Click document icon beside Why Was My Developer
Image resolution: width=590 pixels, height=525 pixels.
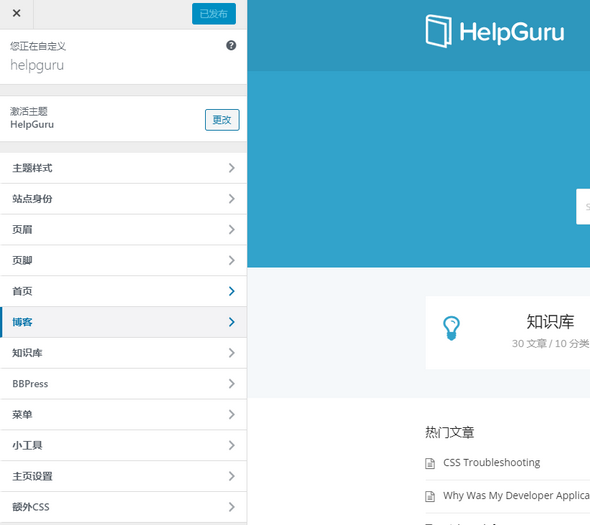click(430, 496)
